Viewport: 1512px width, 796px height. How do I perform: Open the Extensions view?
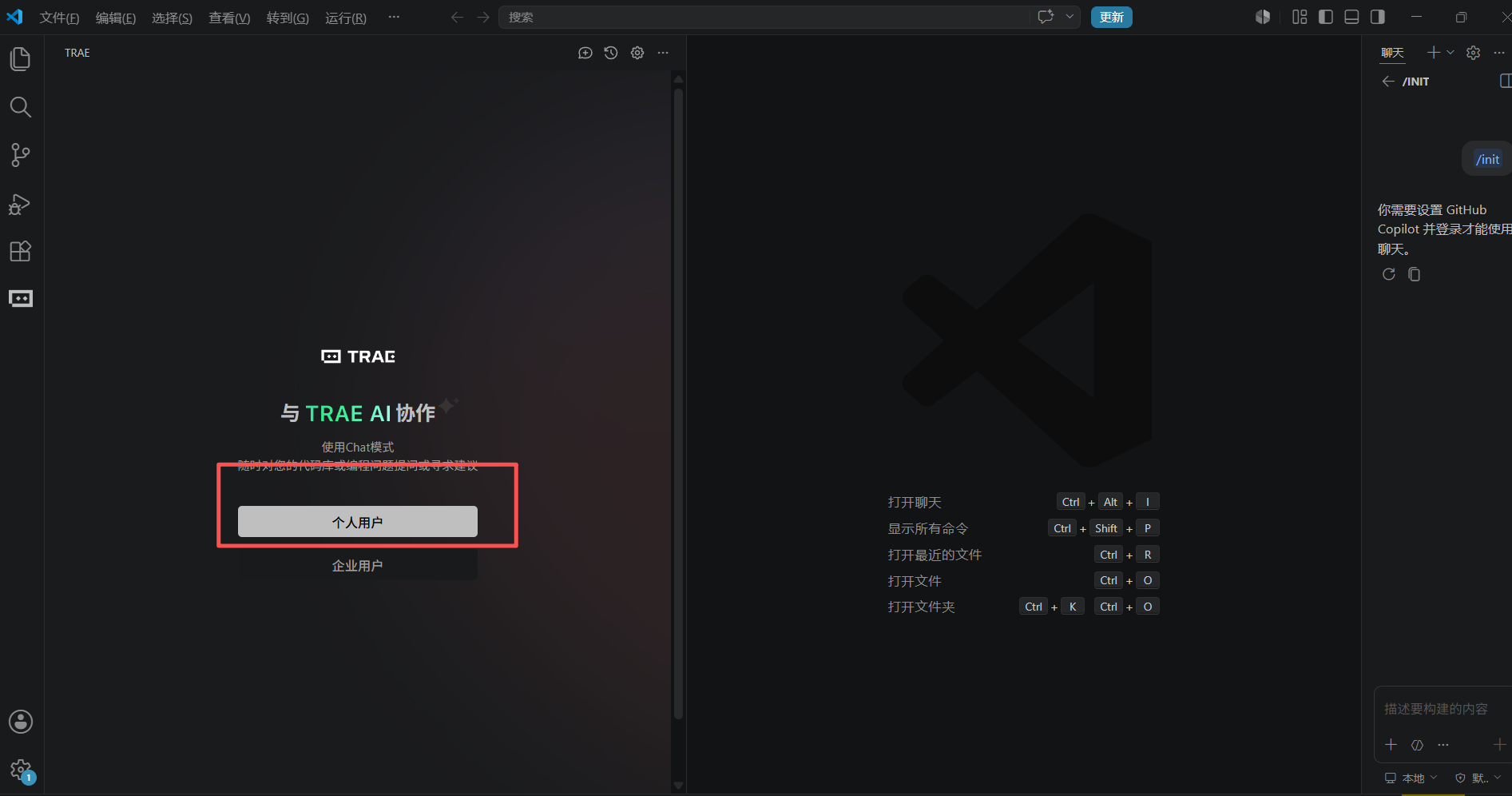pyautogui.click(x=21, y=251)
